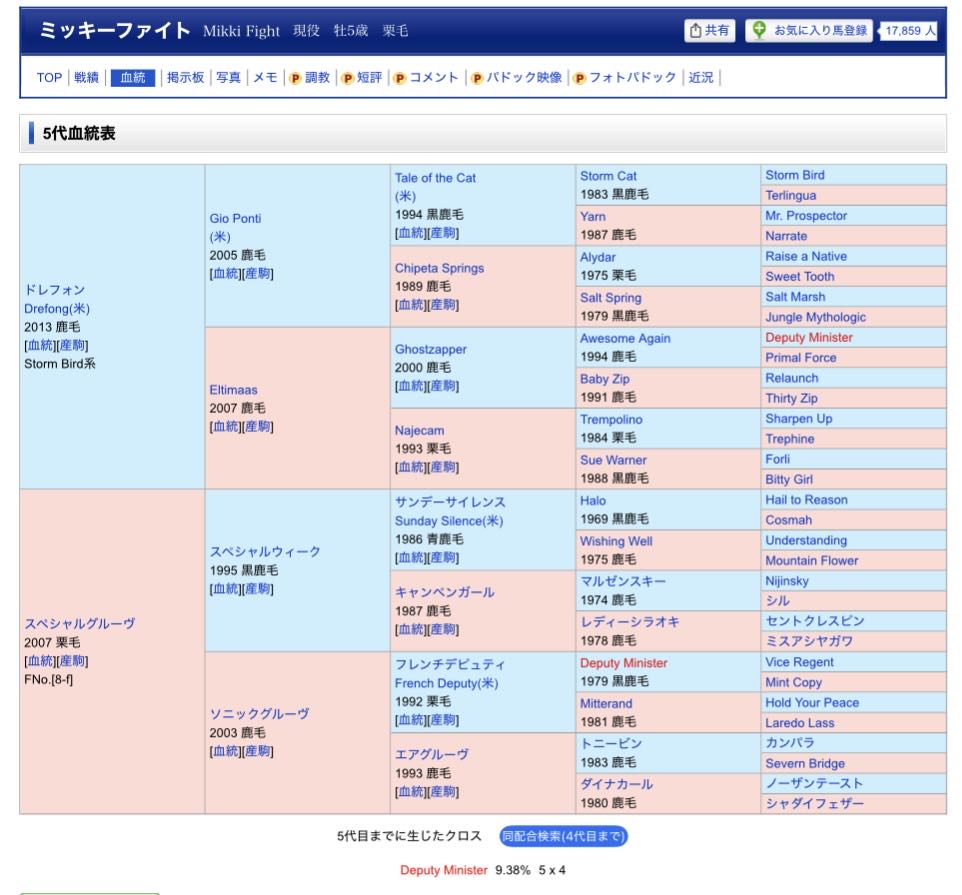Click the 同配合検索(4代目まで) button
Screen dimensions: 962x895
coord(563,836)
